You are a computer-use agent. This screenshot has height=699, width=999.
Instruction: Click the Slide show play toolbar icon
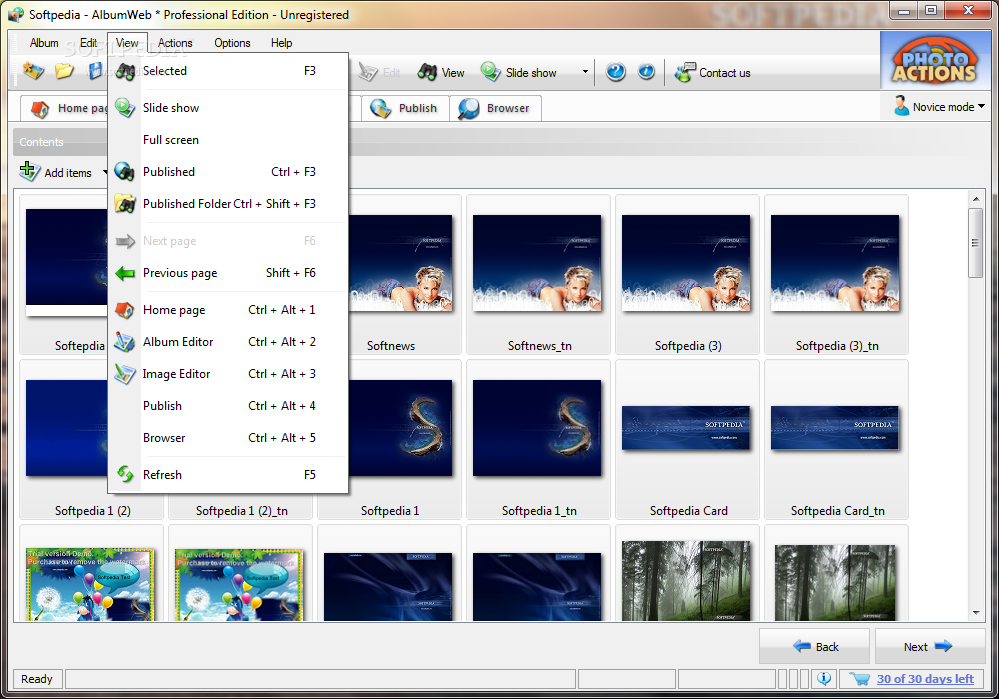(491, 71)
